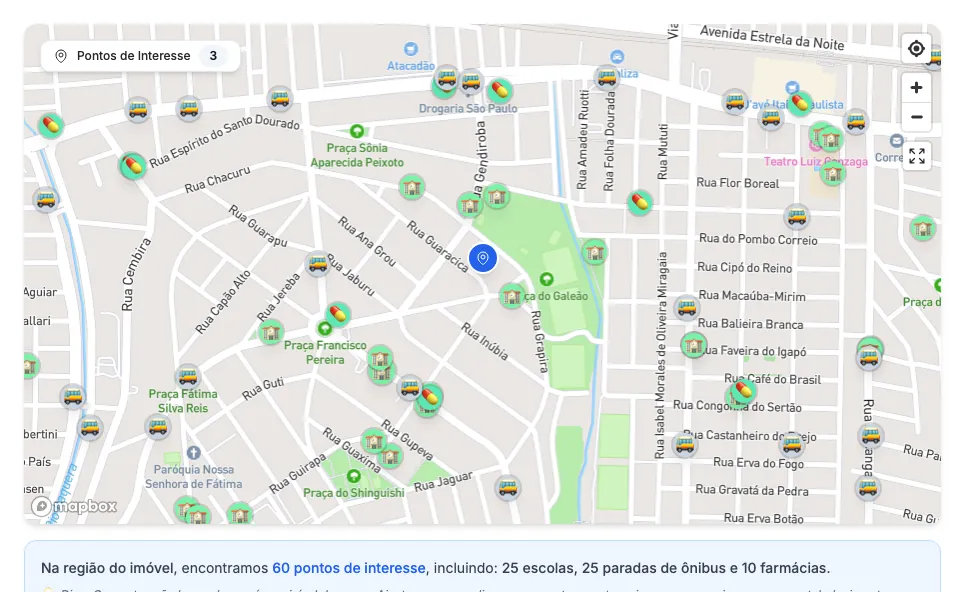Click the Praça do Shinguishi park icon

(x=353, y=476)
